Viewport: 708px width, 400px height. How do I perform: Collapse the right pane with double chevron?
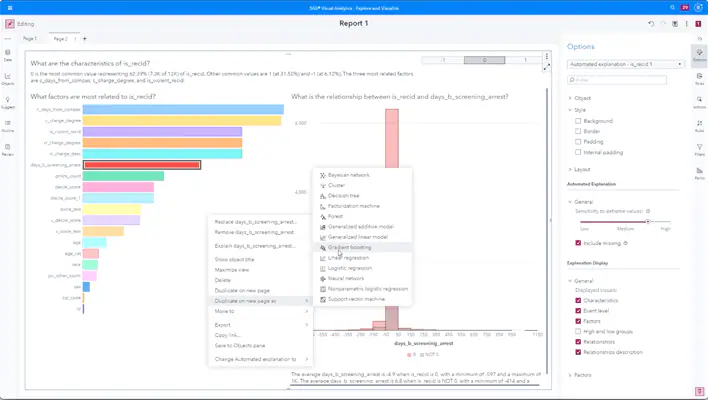click(699, 39)
